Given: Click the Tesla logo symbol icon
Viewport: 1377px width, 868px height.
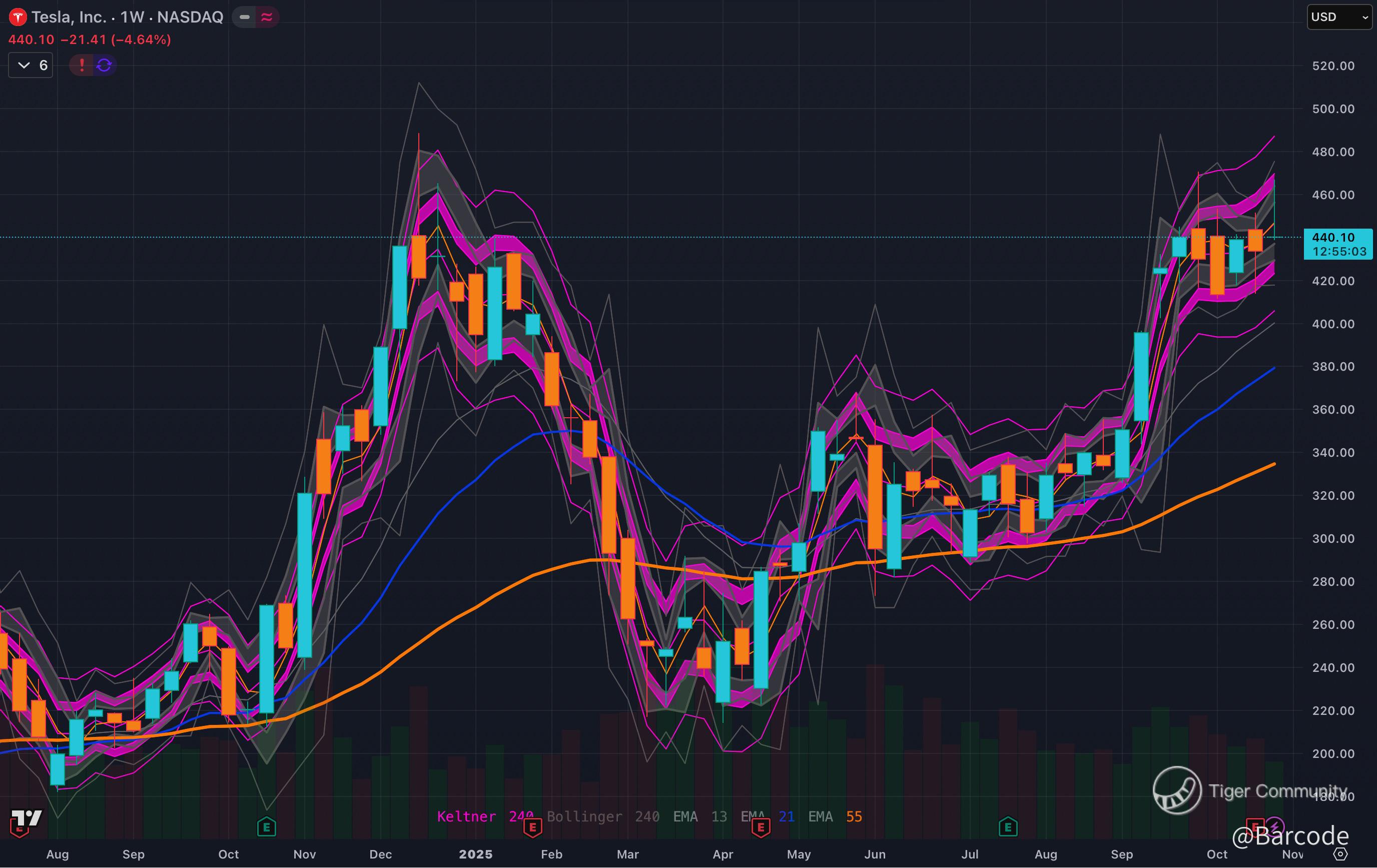Looking at the screenshot, I should [x=17, y=17].
